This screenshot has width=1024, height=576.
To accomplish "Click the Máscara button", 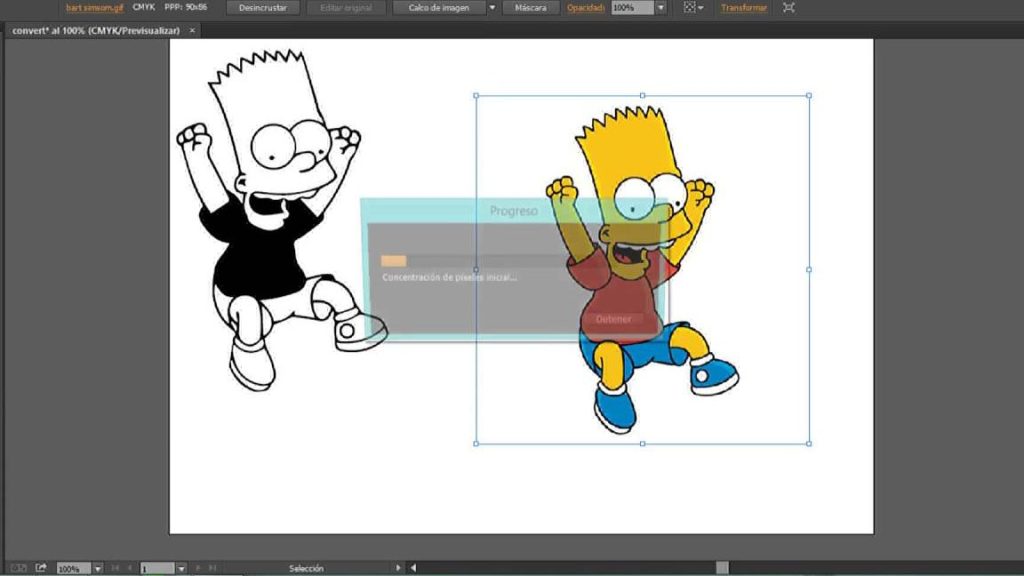I will (531, 8).
